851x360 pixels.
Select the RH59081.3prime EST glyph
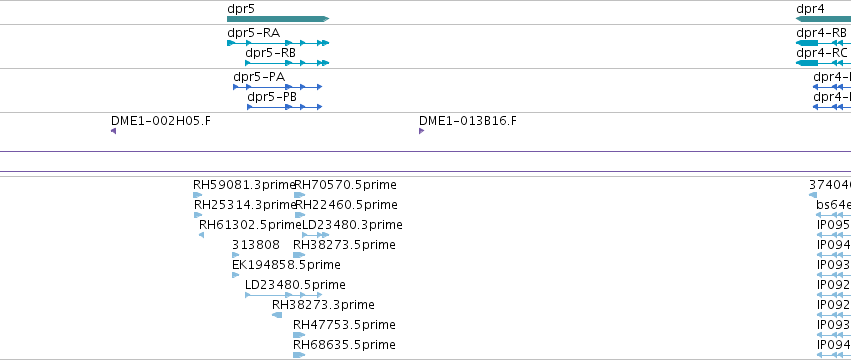coord(198,195)
